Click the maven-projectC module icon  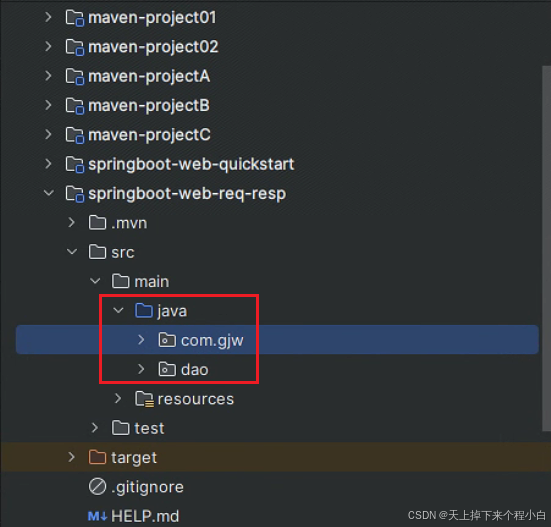pyautogui.click(x=75, y=135)
